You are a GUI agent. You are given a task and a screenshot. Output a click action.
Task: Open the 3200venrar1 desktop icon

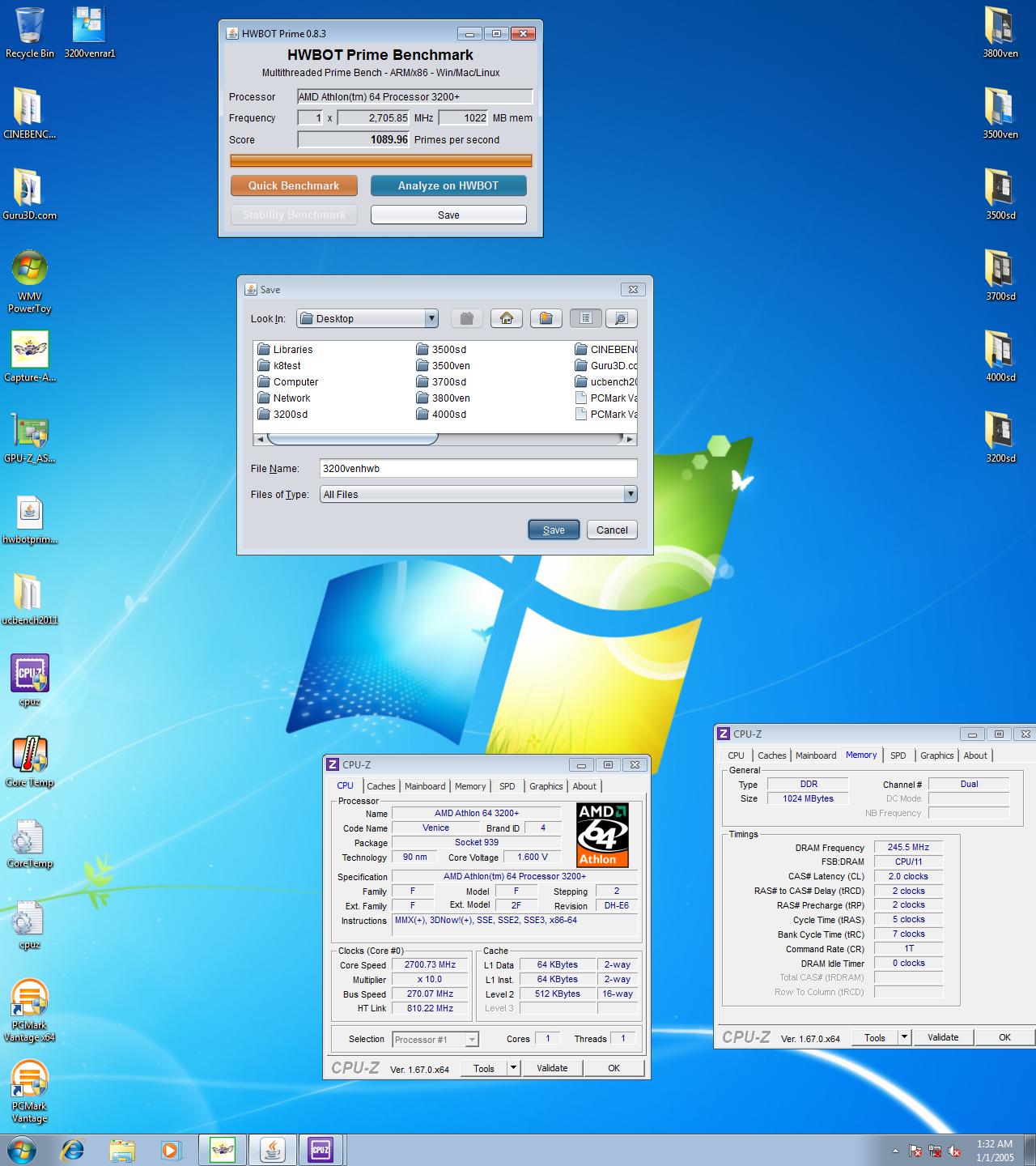[x=89, y=32]
